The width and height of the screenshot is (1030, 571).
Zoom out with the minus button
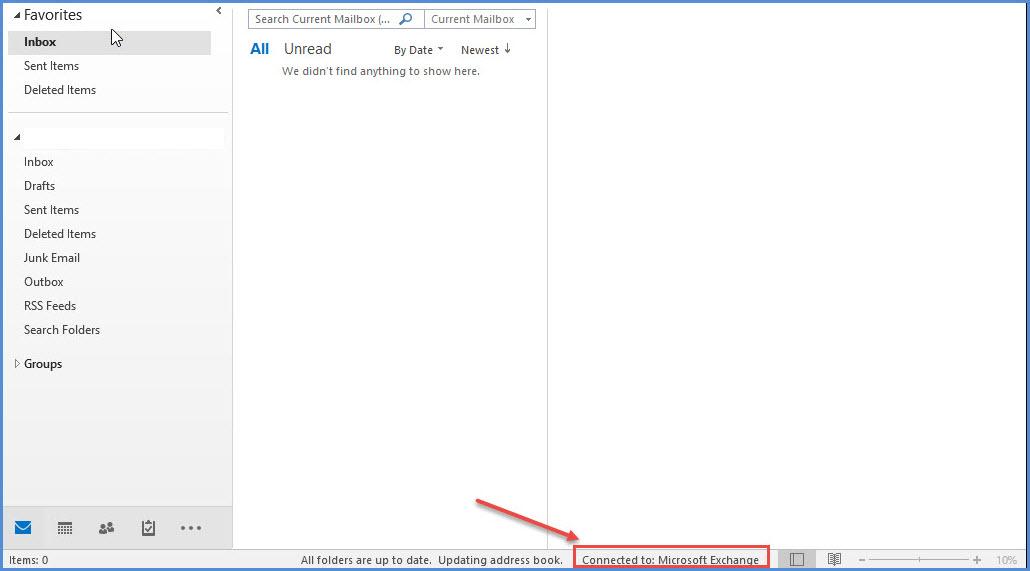(x=862, y=560)
